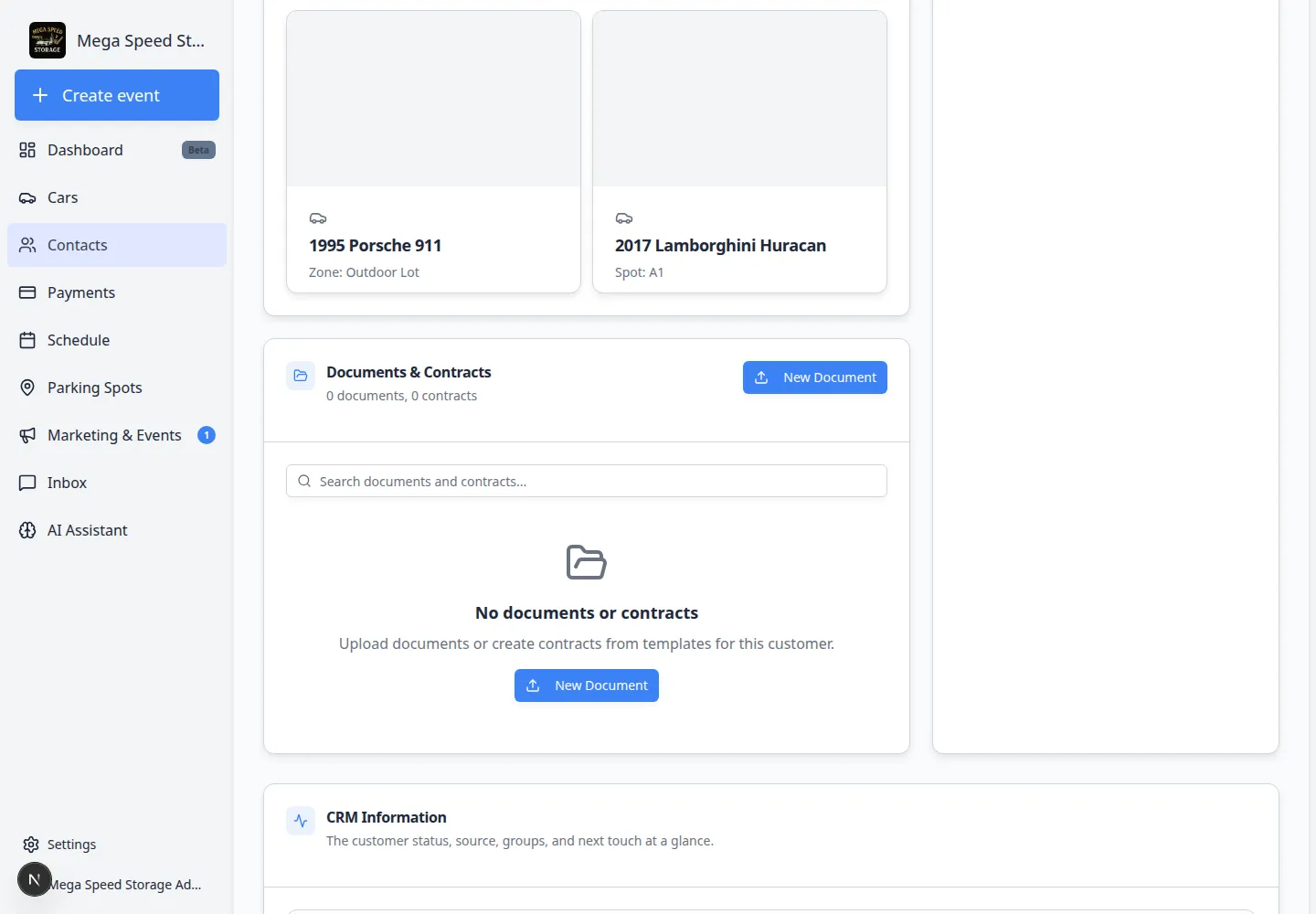
Task: Select Contacts in the sidebar
Action: (x=117, y=245)
